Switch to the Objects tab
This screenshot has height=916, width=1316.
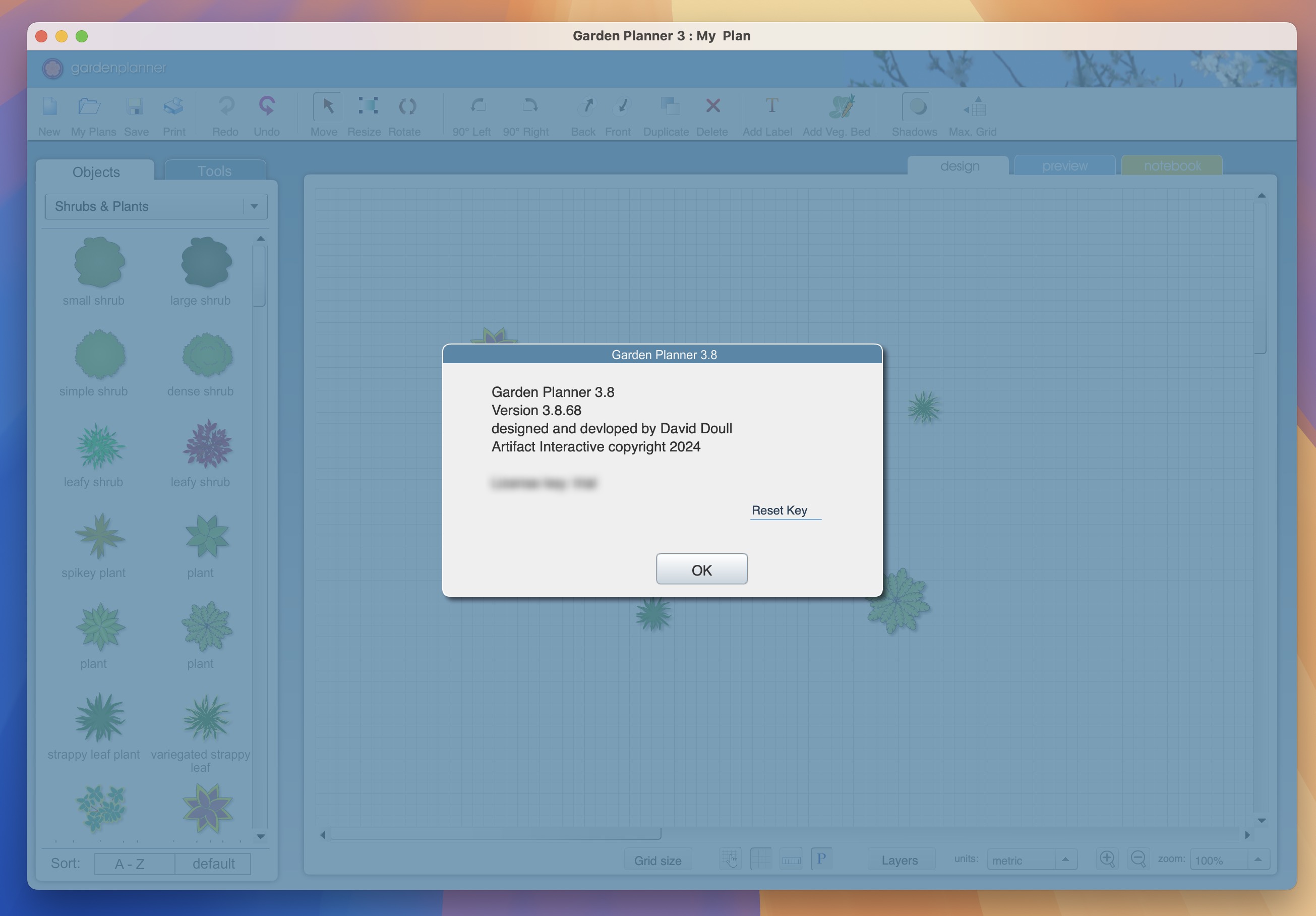click(x=96, y=171)
